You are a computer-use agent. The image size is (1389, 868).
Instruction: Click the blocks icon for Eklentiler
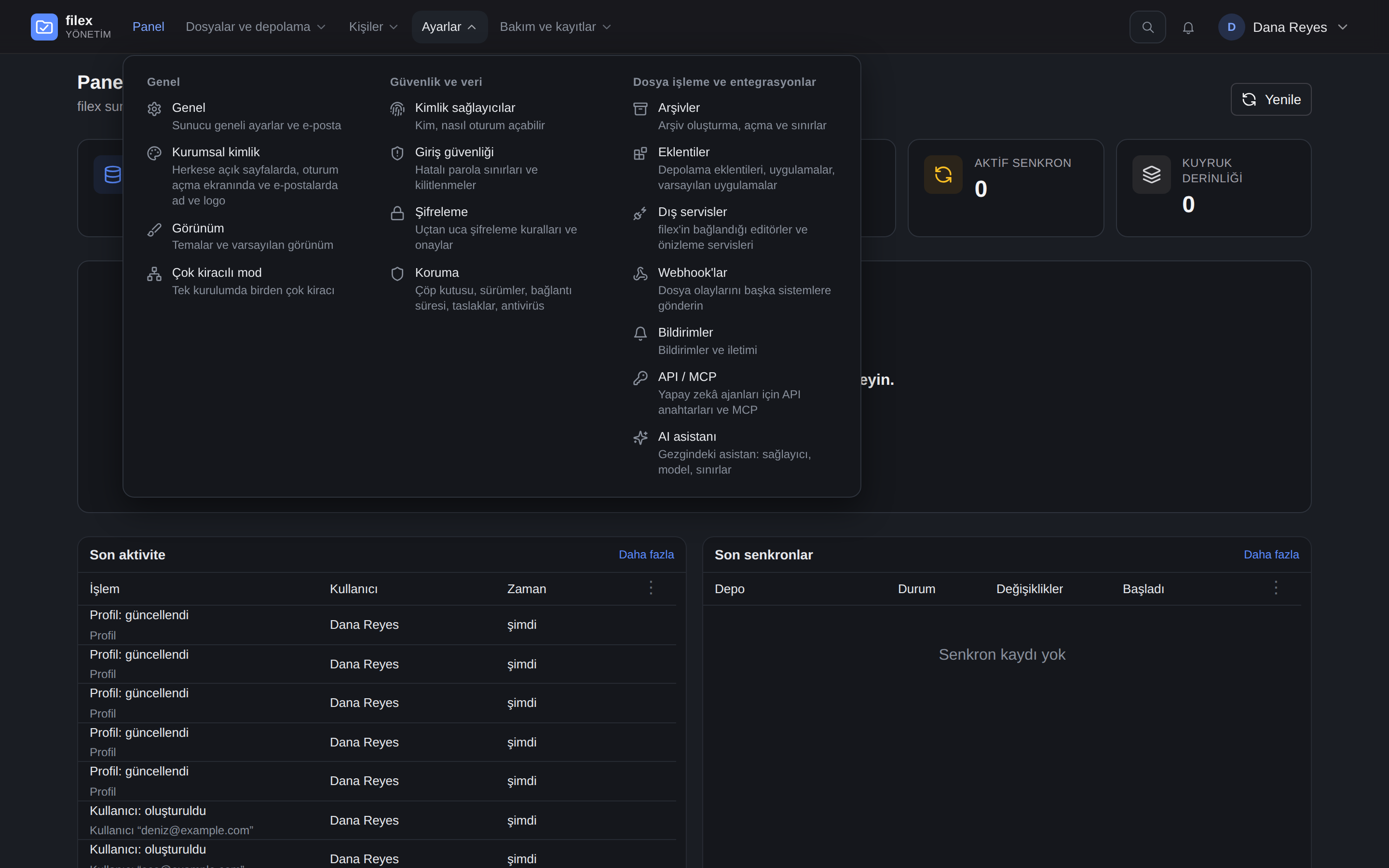640,153
